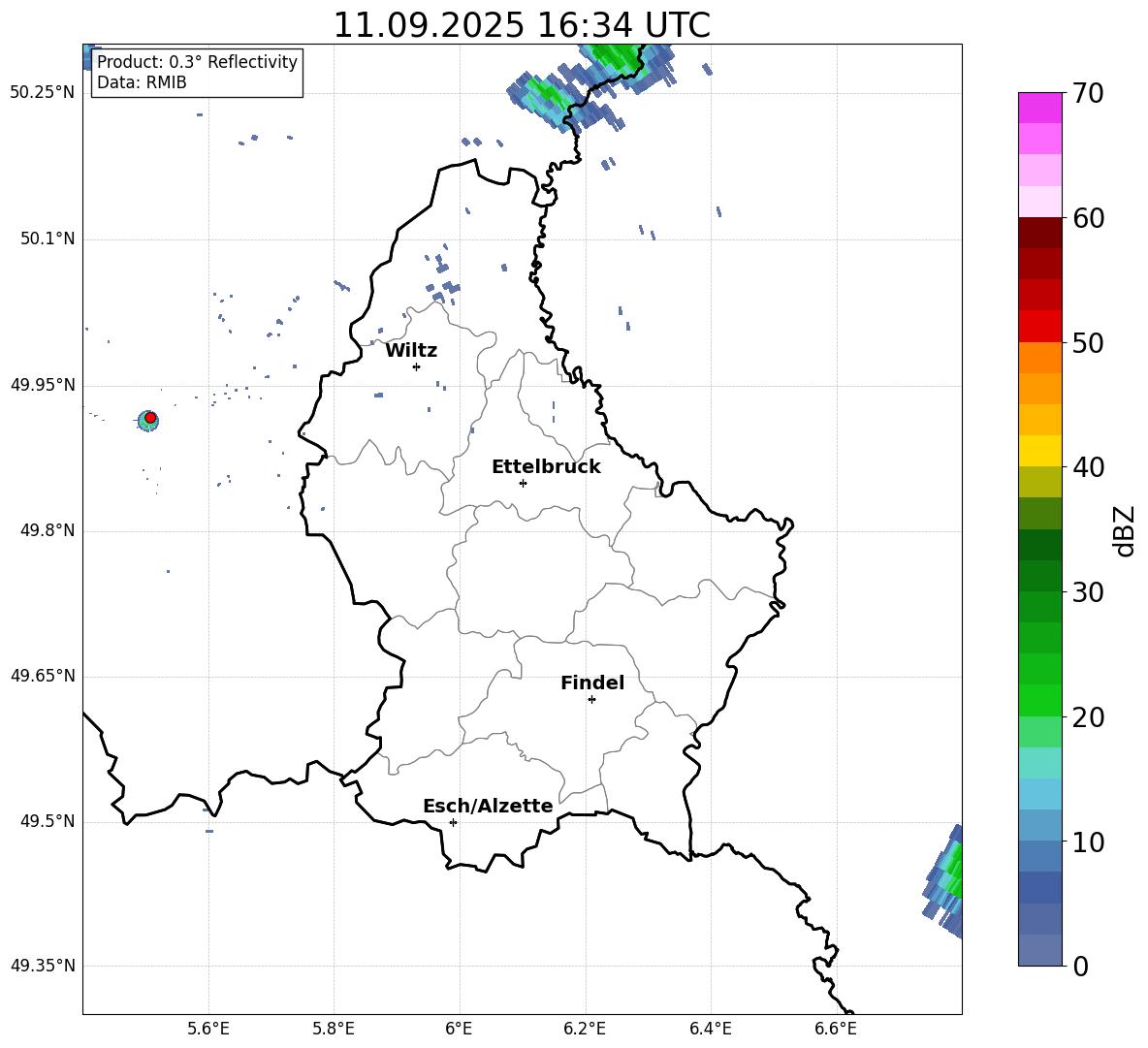Screen dimensions: 1148x1048
Task: Click the 10 colorbar tick label
Action: pyautogui.click(x=1088, y=842)
